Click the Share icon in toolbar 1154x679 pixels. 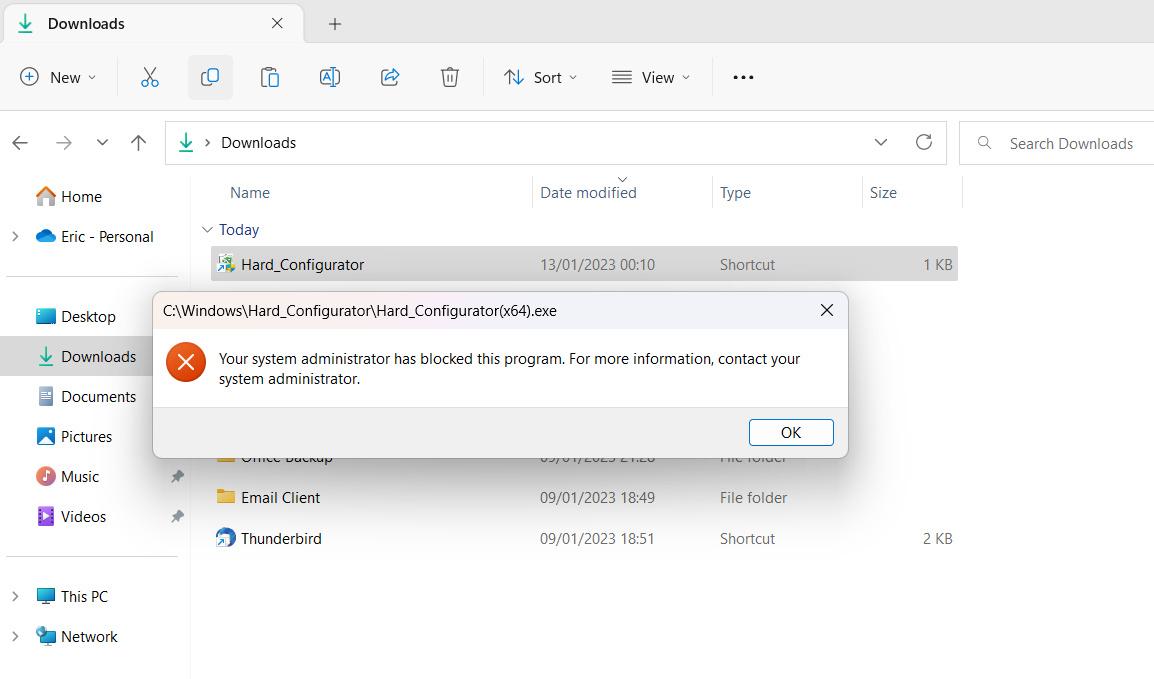tap(390, 77)
